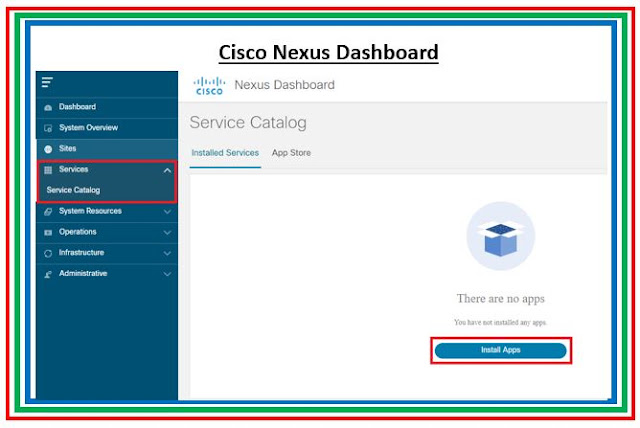This screenshot has height=428, width=640.
Task: Click the Cisco logo in the header
Action: click(209, 86)
